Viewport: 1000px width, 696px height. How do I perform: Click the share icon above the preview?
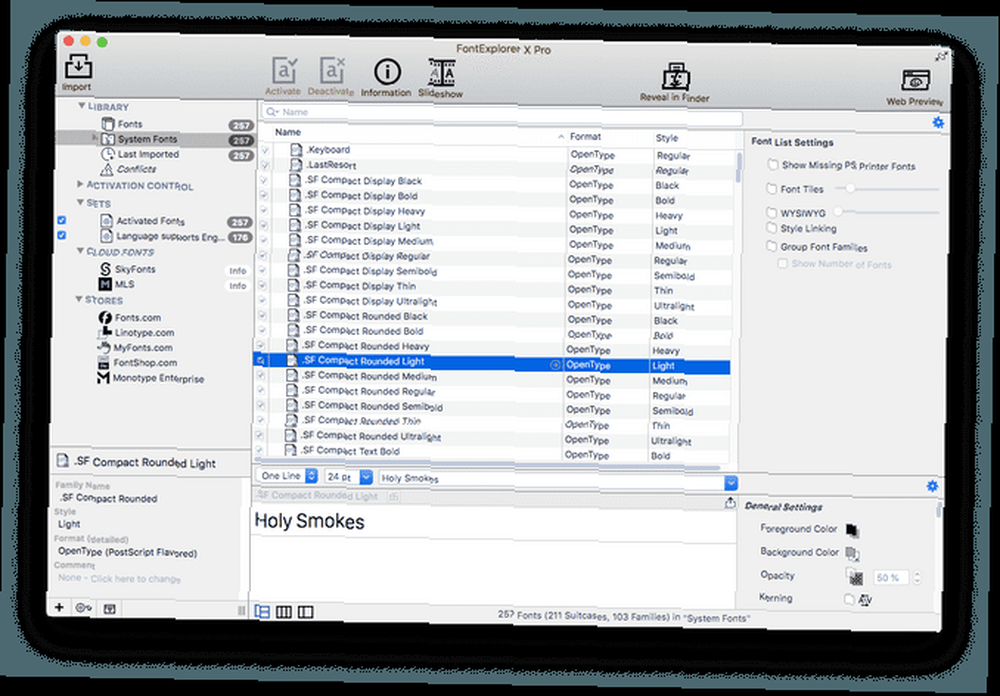(x=730, y=503)
